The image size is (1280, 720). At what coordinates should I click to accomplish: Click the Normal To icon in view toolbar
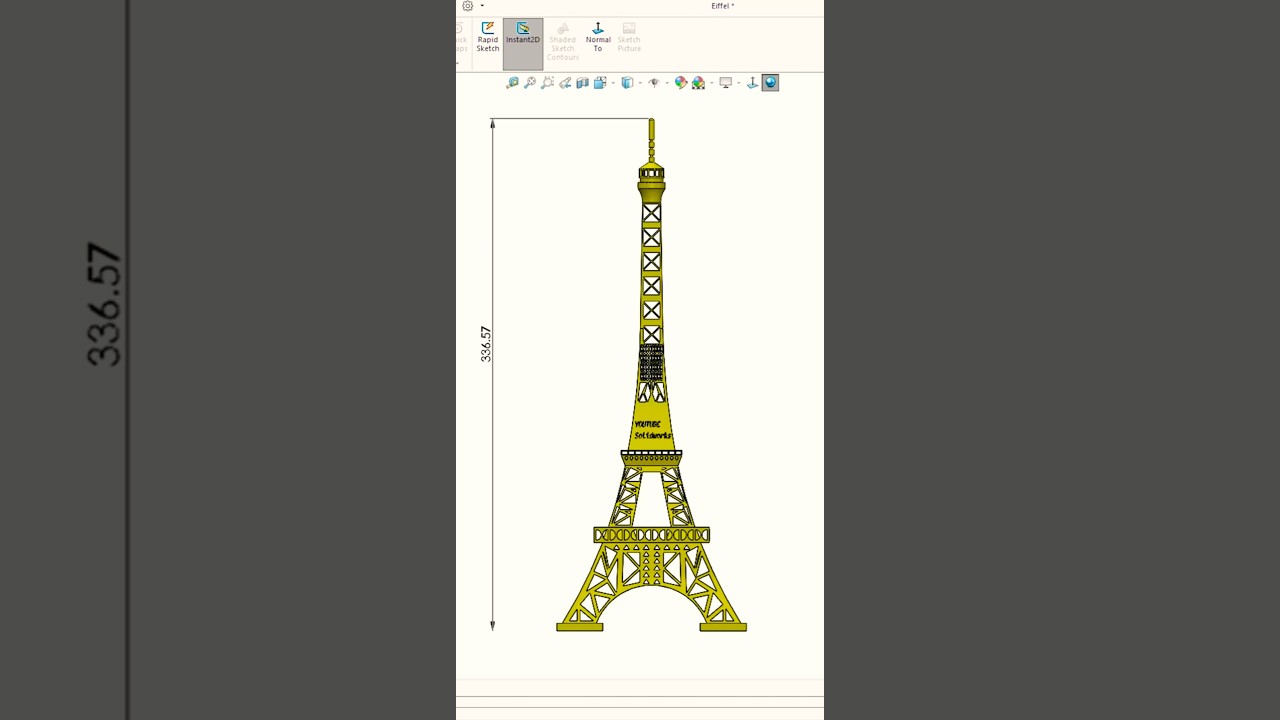[753, 83]
